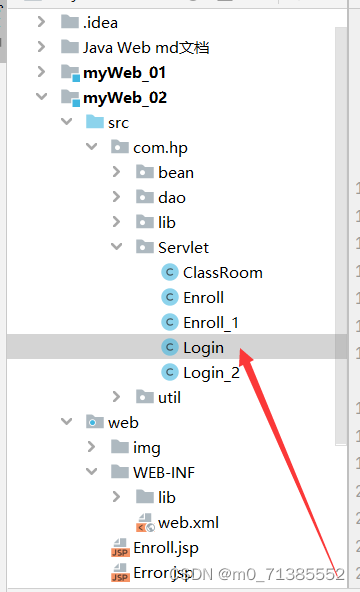Click the .idea folder icon

coord(70,22)
